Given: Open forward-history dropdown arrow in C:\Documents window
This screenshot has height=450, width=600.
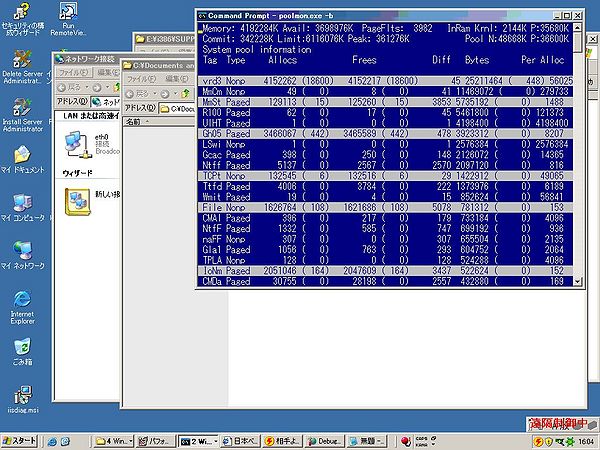Looking at the screenshot, I should pyautogui.click(x=176, y=94).
